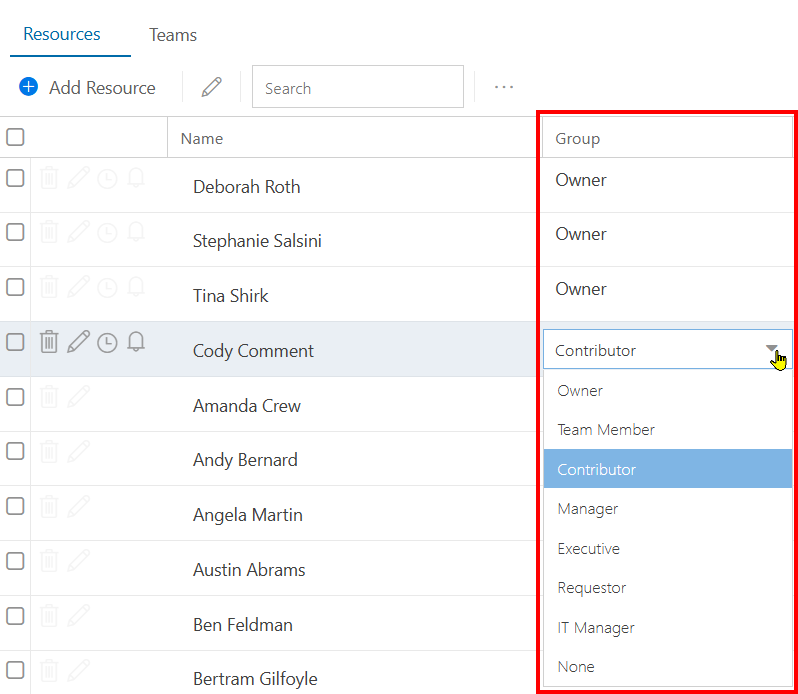Viewport: 798px width, 694px height.
Task: Check the box for Amanda Crew
Action: pos(15,397)
